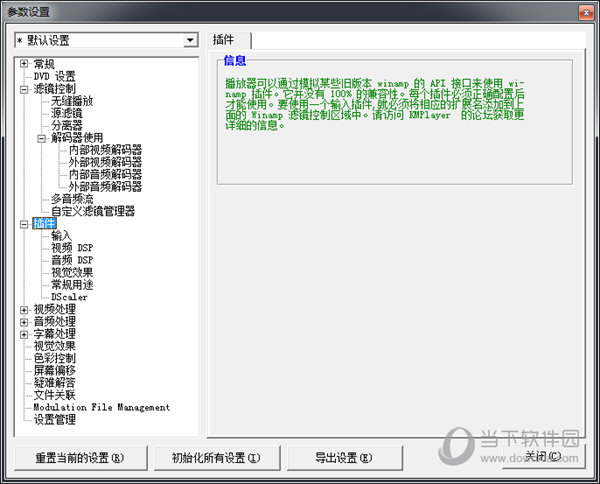Open Modulation File Management item
Image resolution: width=600 pixels, height=484 pixels.
pos(101,407)
